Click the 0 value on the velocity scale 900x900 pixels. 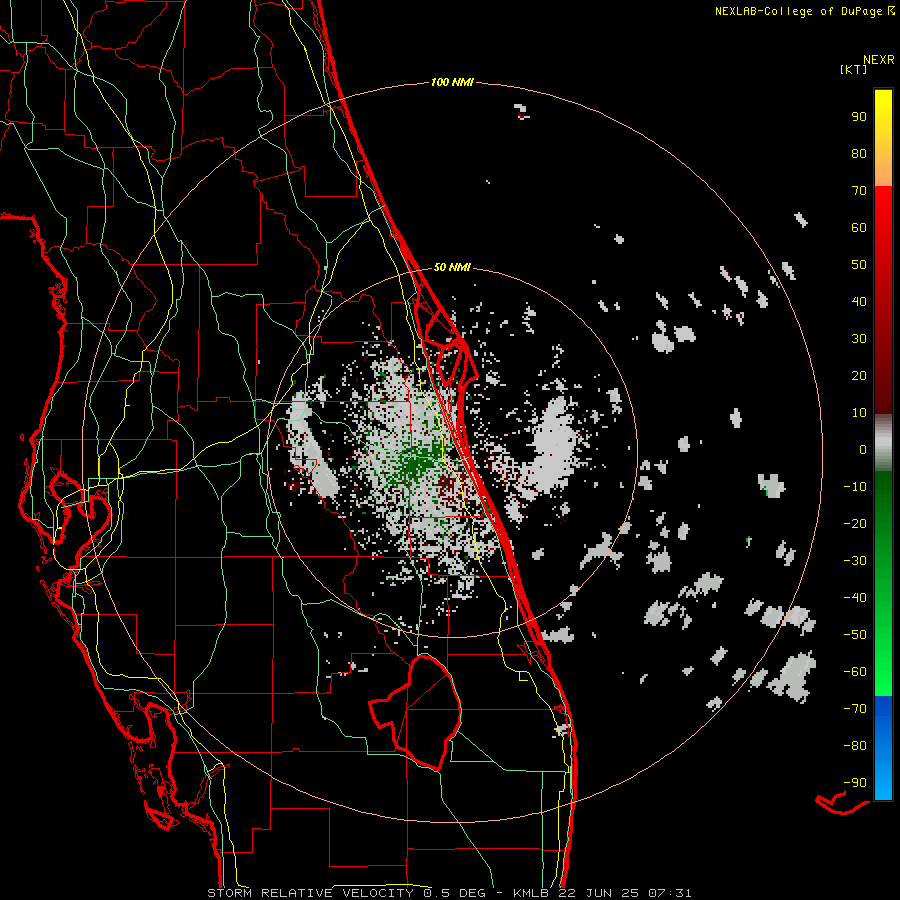point(863,449)
